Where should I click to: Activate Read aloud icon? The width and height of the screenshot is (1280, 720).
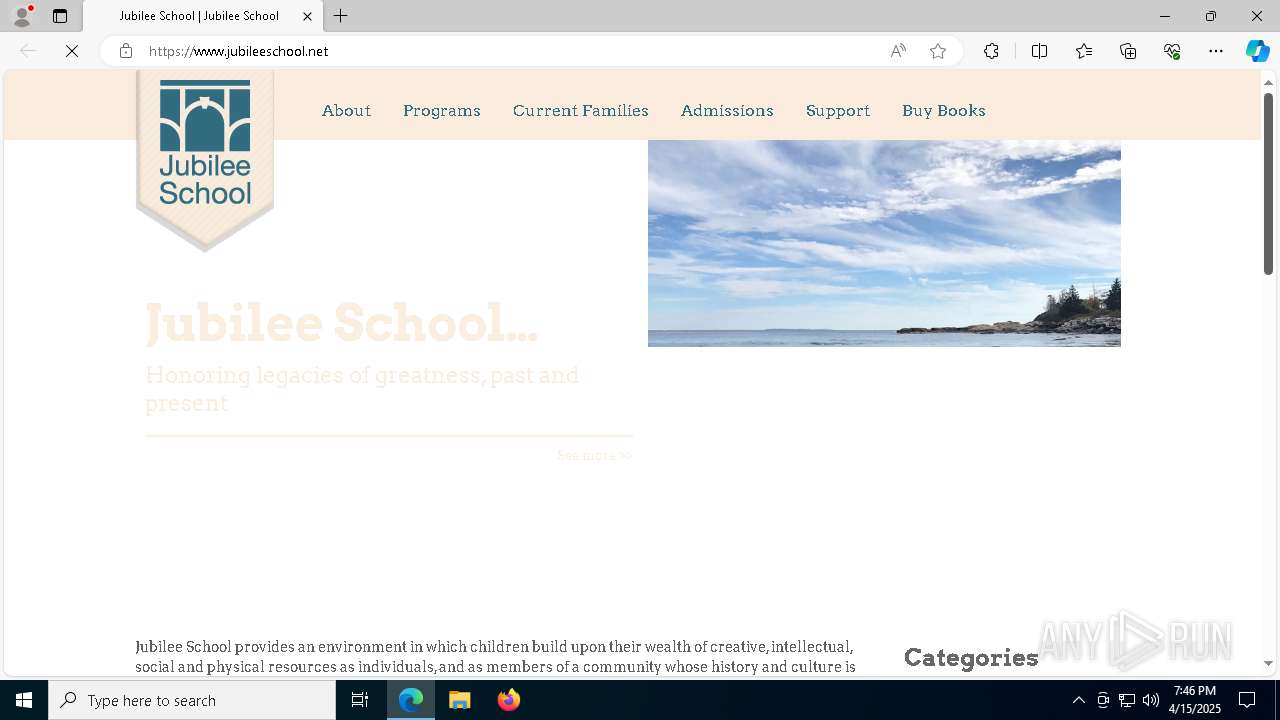tap(898, 51)
